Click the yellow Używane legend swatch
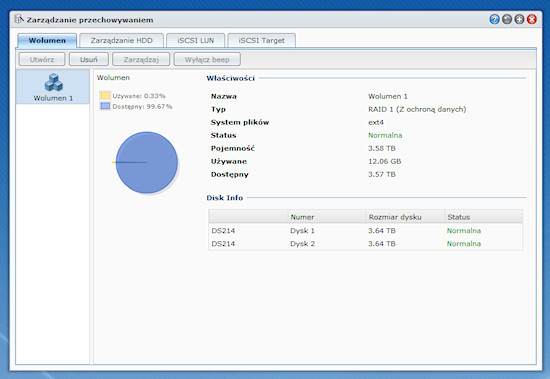Image resolution: width=550 pixels, height=379 pixels. 105,95
